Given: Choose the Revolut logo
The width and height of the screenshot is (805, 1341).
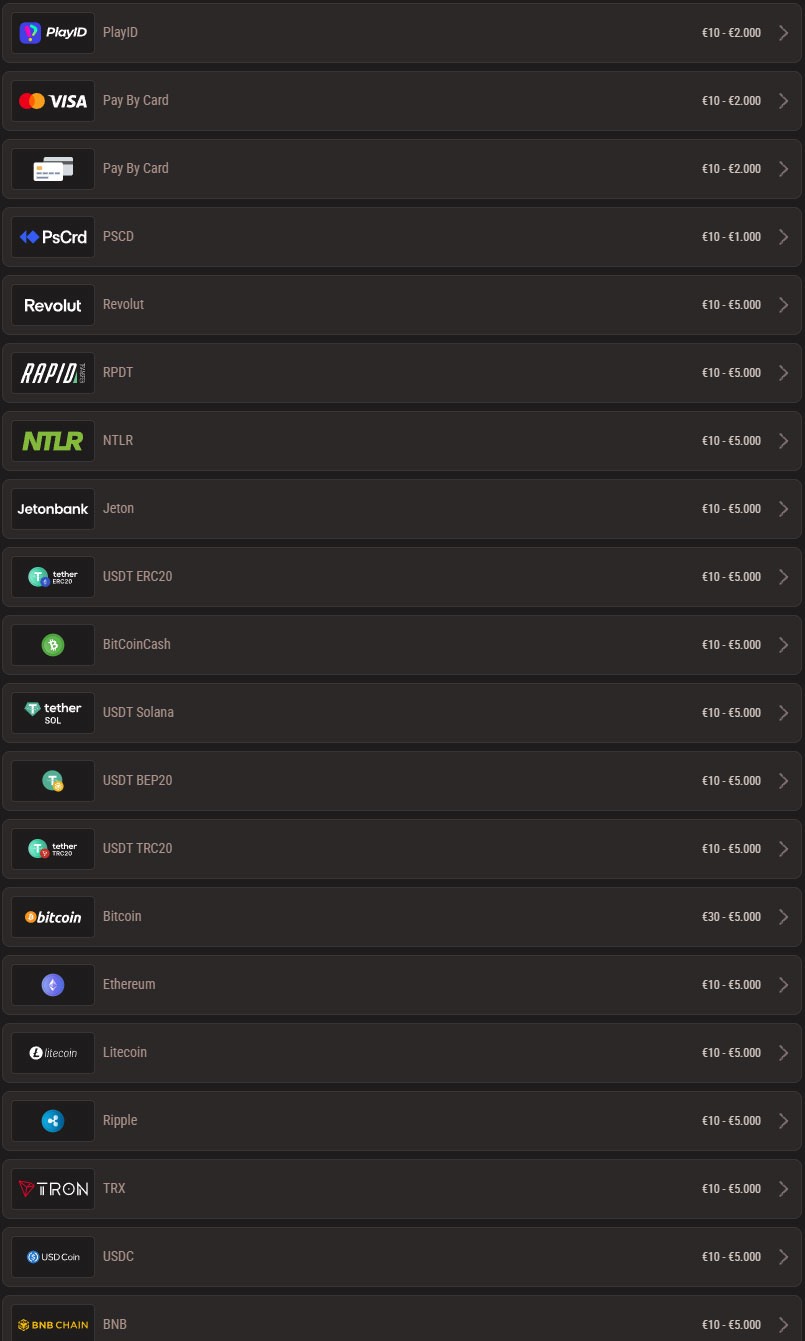Looking at the screenshot, I should point(53,305).
